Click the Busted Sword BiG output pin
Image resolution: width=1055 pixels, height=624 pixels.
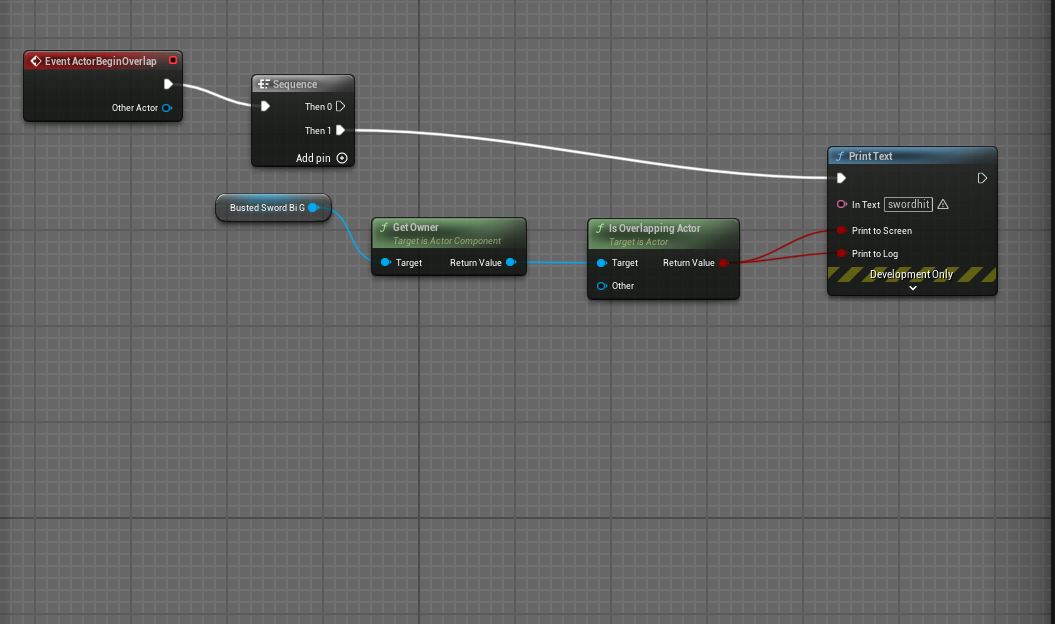point(313,208)
